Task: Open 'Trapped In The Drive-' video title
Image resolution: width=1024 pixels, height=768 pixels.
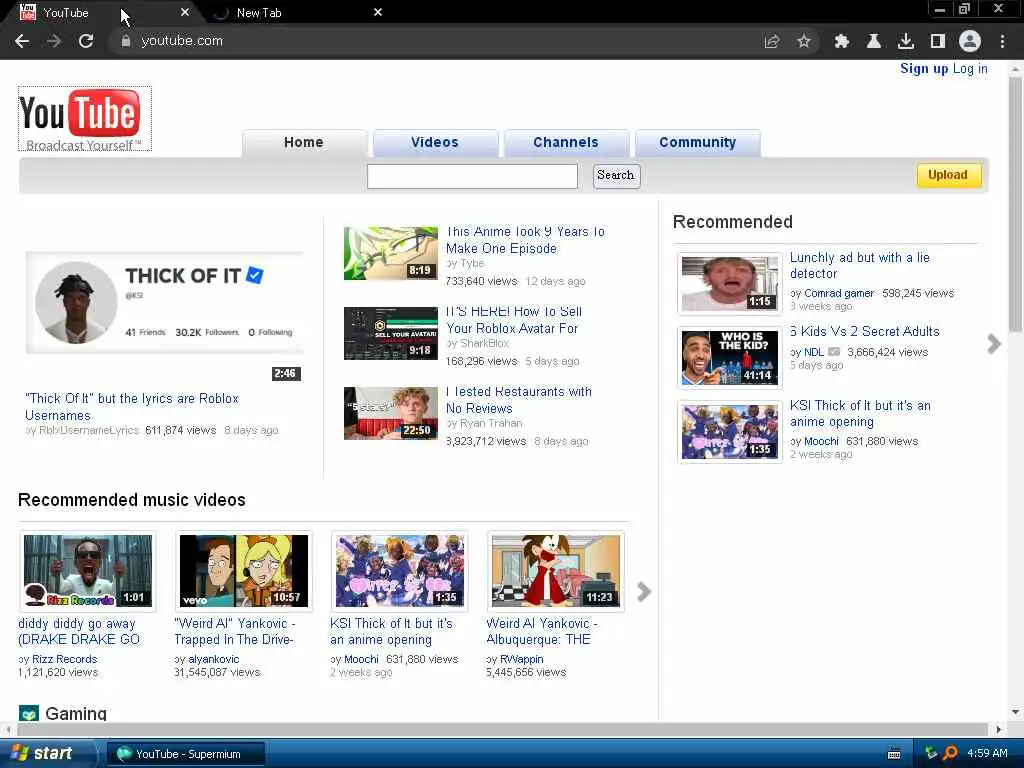Action: (x=234, y=632)
